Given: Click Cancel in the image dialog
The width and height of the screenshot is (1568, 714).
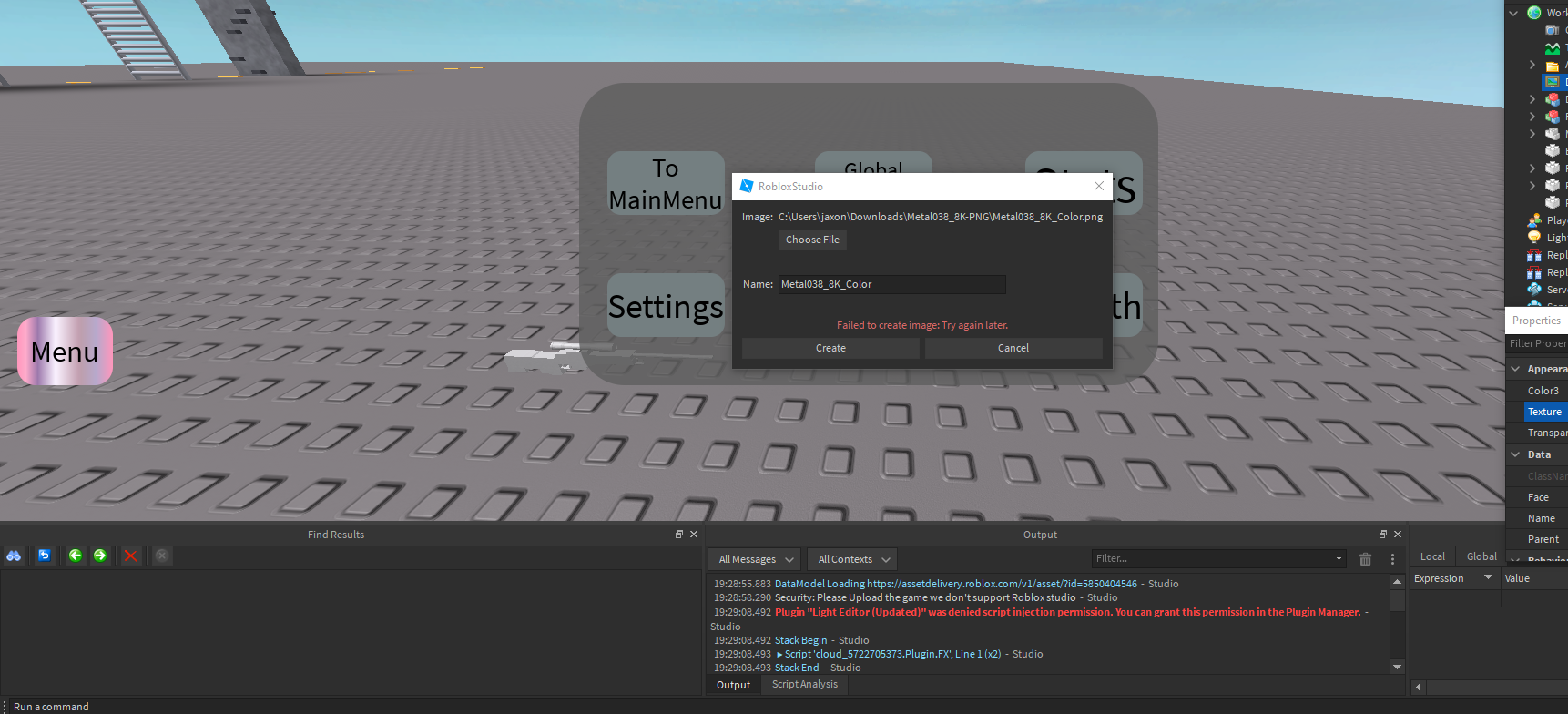Looking at the screenshot, I should (1013, 348).
